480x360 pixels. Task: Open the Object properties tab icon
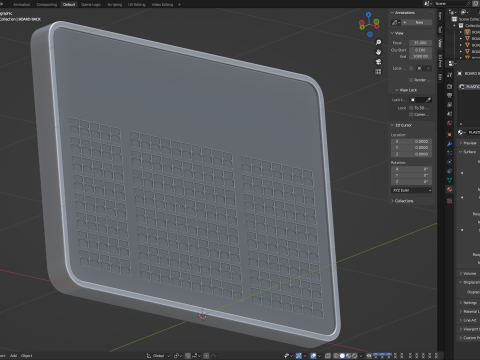tap(450, 134)
